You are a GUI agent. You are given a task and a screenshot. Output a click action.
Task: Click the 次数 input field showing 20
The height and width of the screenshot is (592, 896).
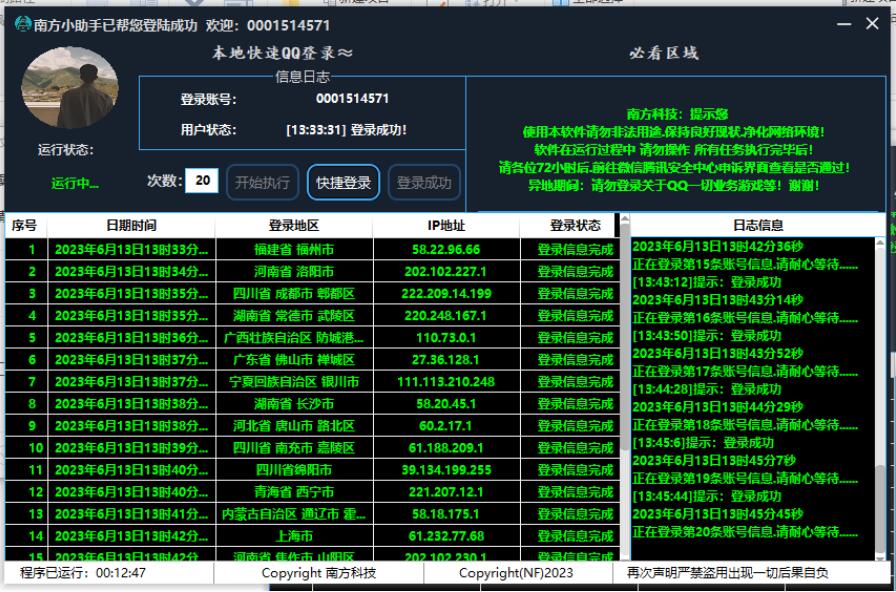tap(202, 181)
